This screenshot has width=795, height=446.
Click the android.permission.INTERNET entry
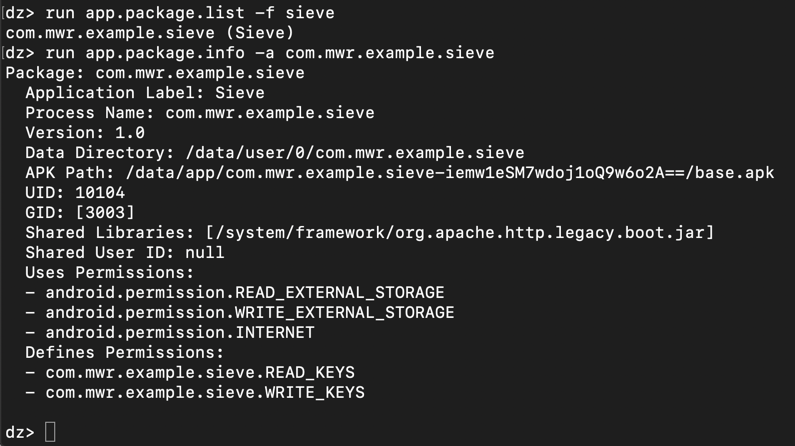point(180,333)
